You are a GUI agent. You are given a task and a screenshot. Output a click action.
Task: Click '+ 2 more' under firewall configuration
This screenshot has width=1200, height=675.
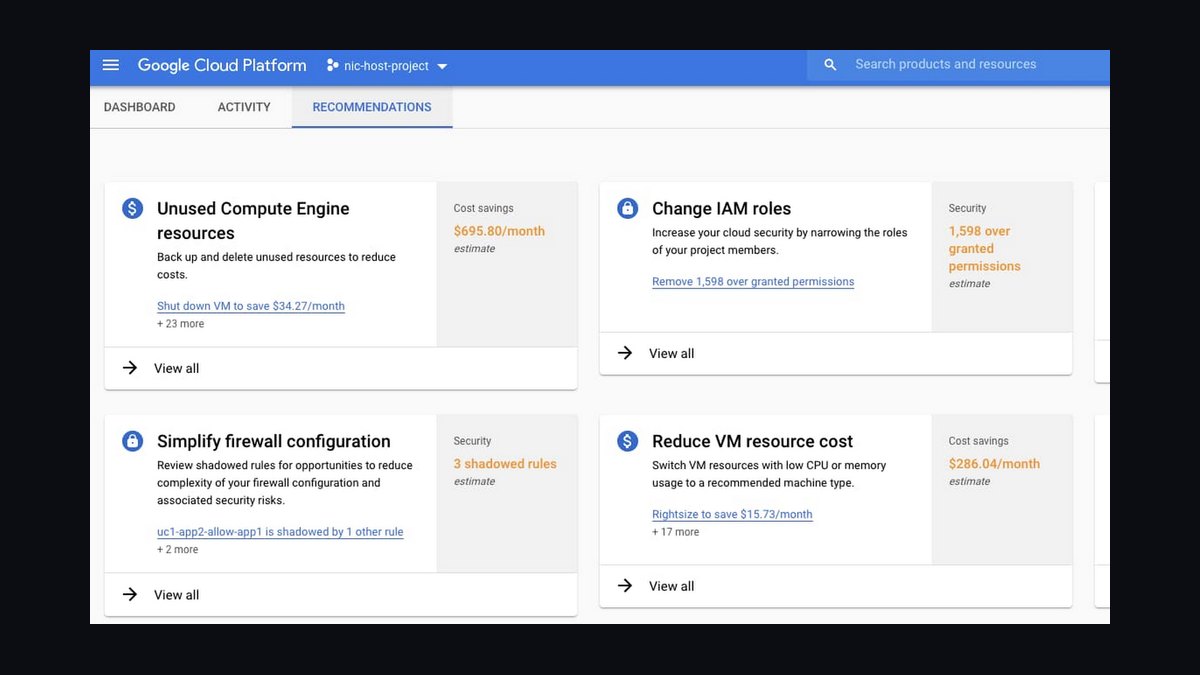pyautogui.click(x=177, y=550)
